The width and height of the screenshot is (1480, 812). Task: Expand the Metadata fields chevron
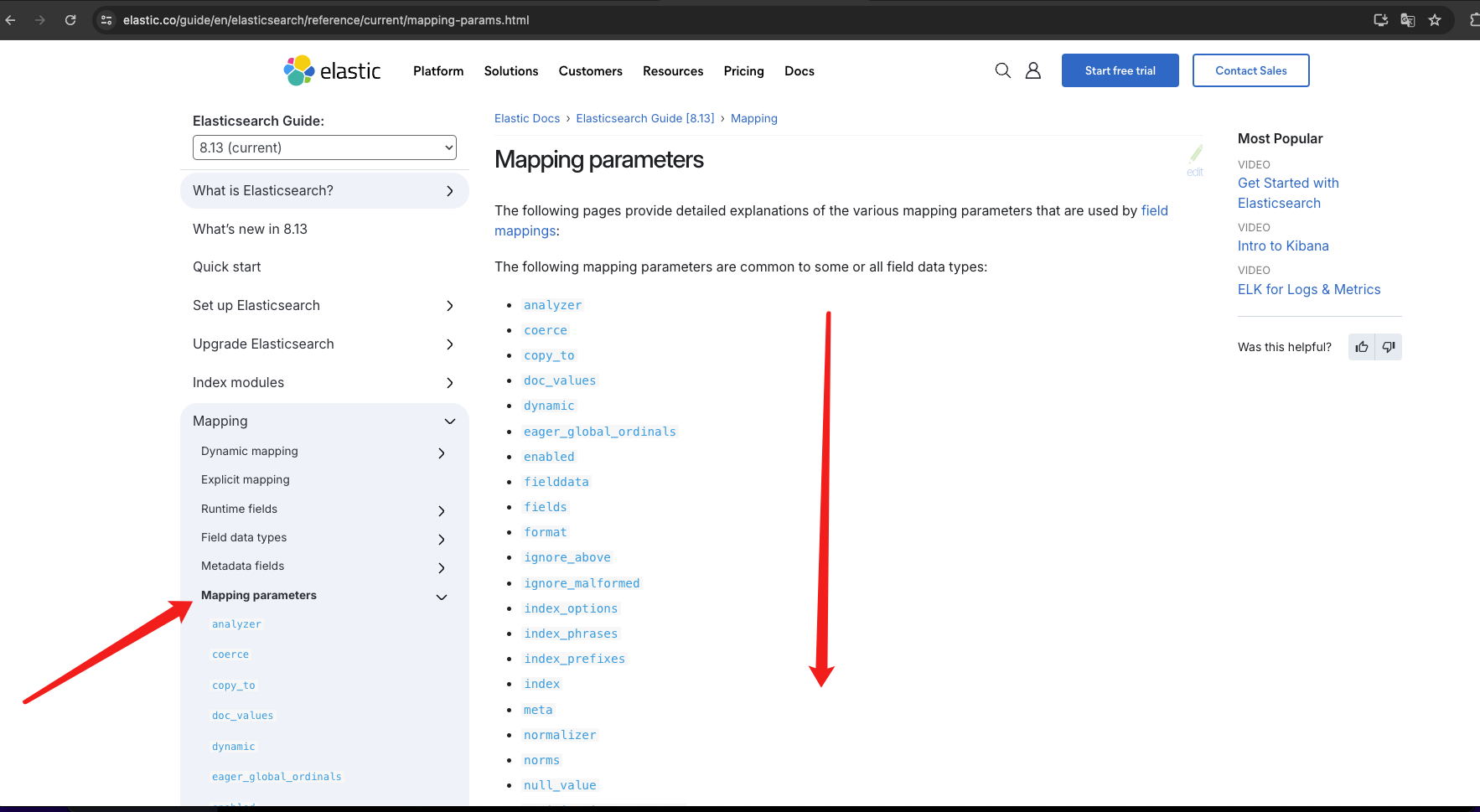pos(442,568)
